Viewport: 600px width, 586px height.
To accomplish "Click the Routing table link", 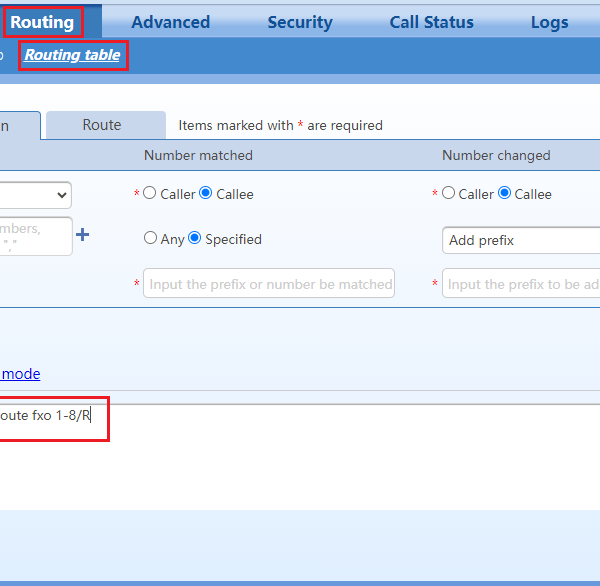I will (x=72, y=55).
